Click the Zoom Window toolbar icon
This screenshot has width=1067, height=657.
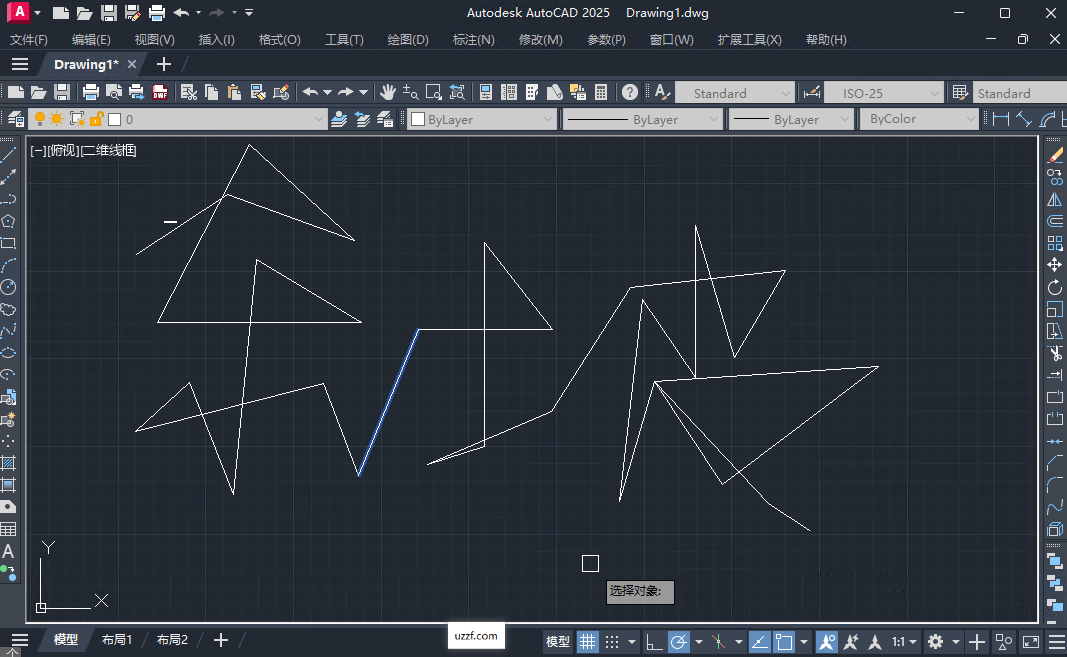(433, 92)
